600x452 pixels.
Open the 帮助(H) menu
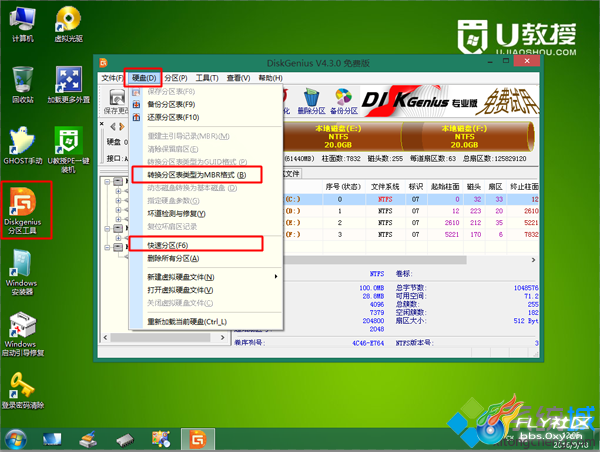(x=270, y=78)
